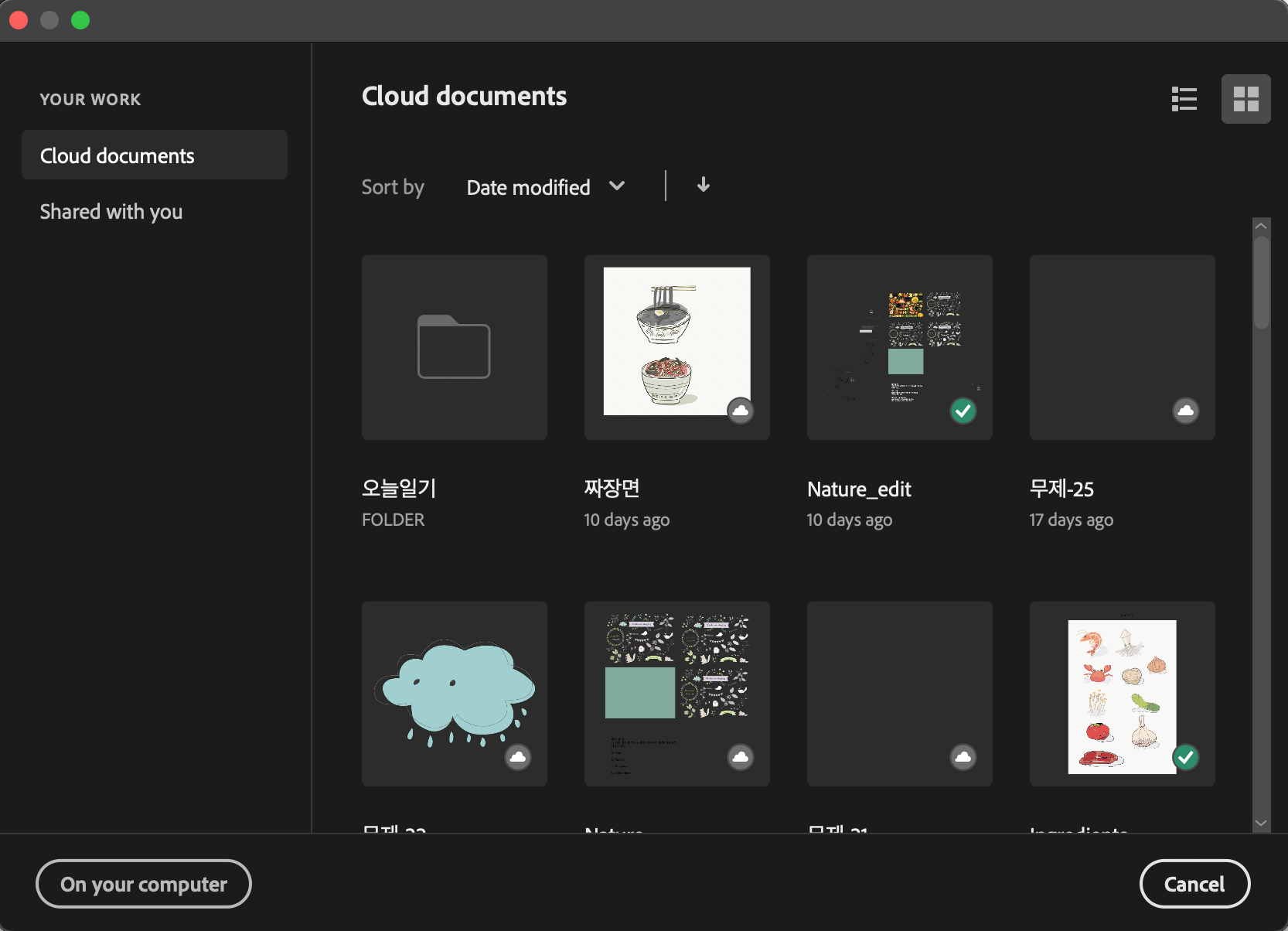
Task: Switch to list view
Action: 1184,99
